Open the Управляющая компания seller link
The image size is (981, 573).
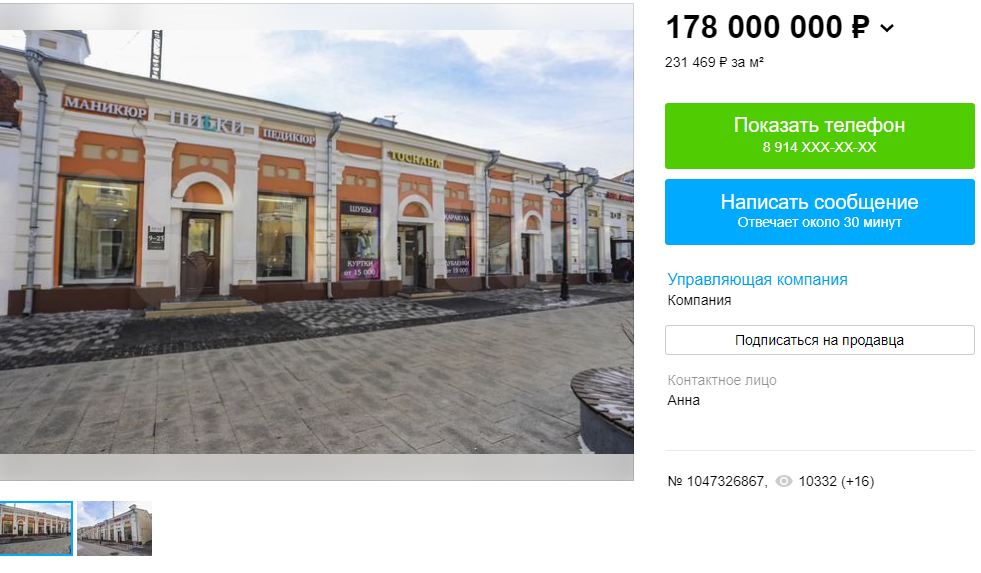pos(757,280)
